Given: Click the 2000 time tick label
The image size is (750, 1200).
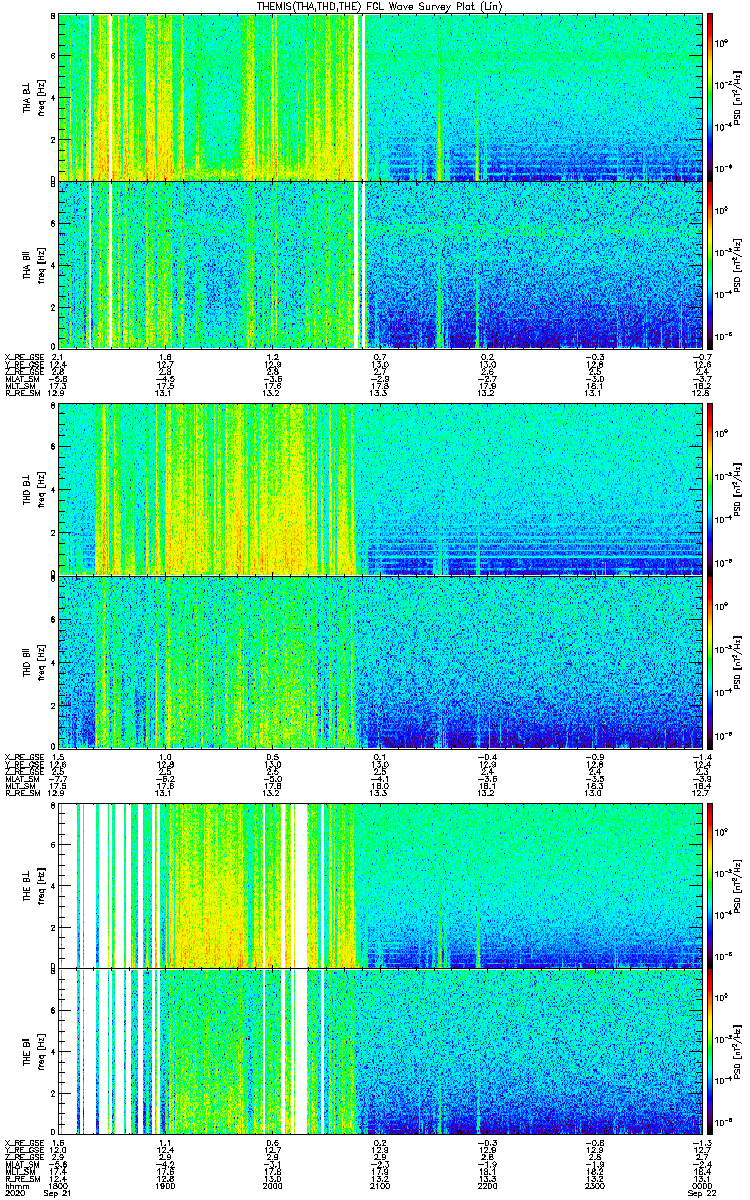Looking at the screenshot, I should (x=271, y=1187).
